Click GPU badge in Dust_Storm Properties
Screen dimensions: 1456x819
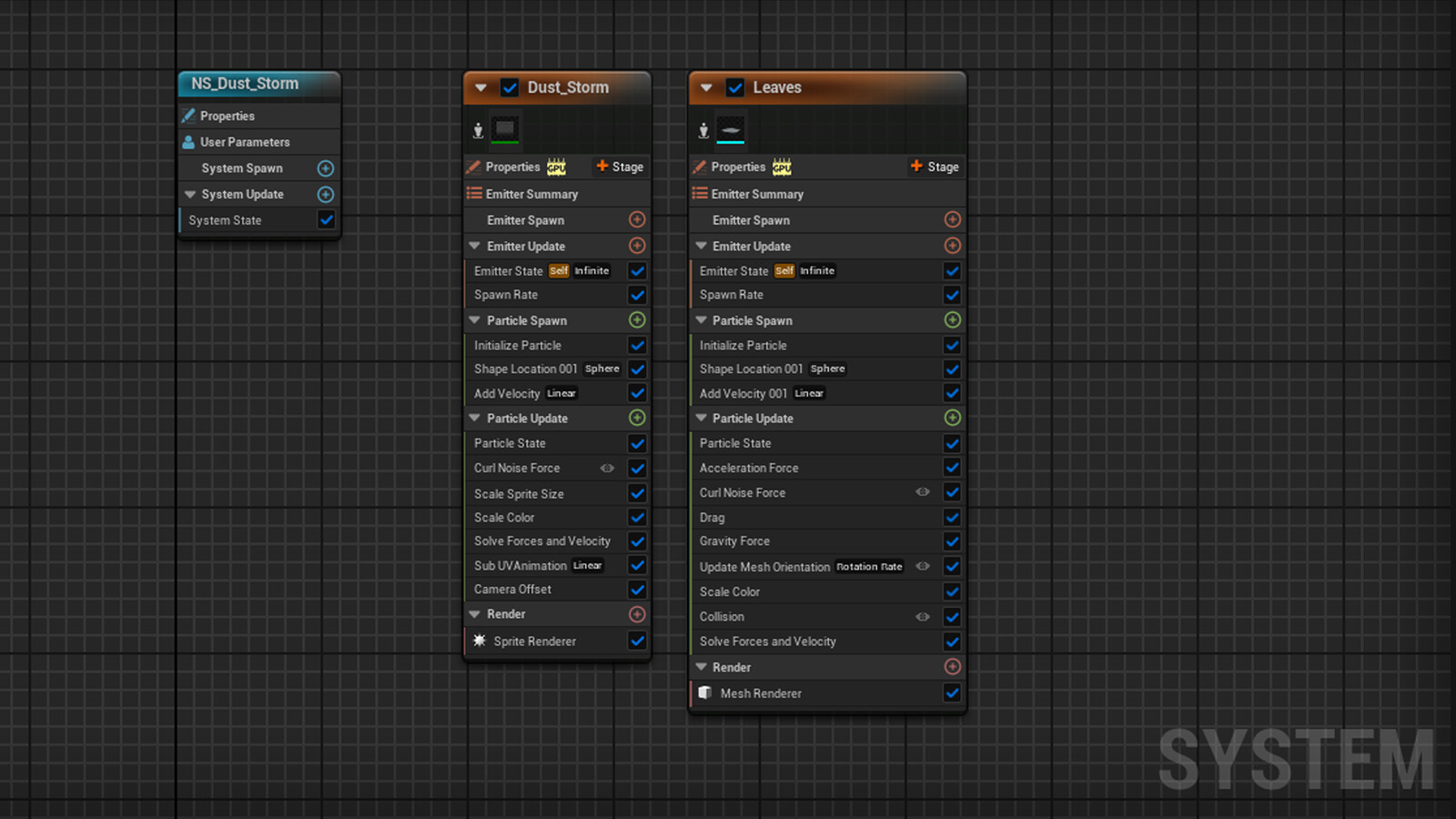(x=556, y=167)
